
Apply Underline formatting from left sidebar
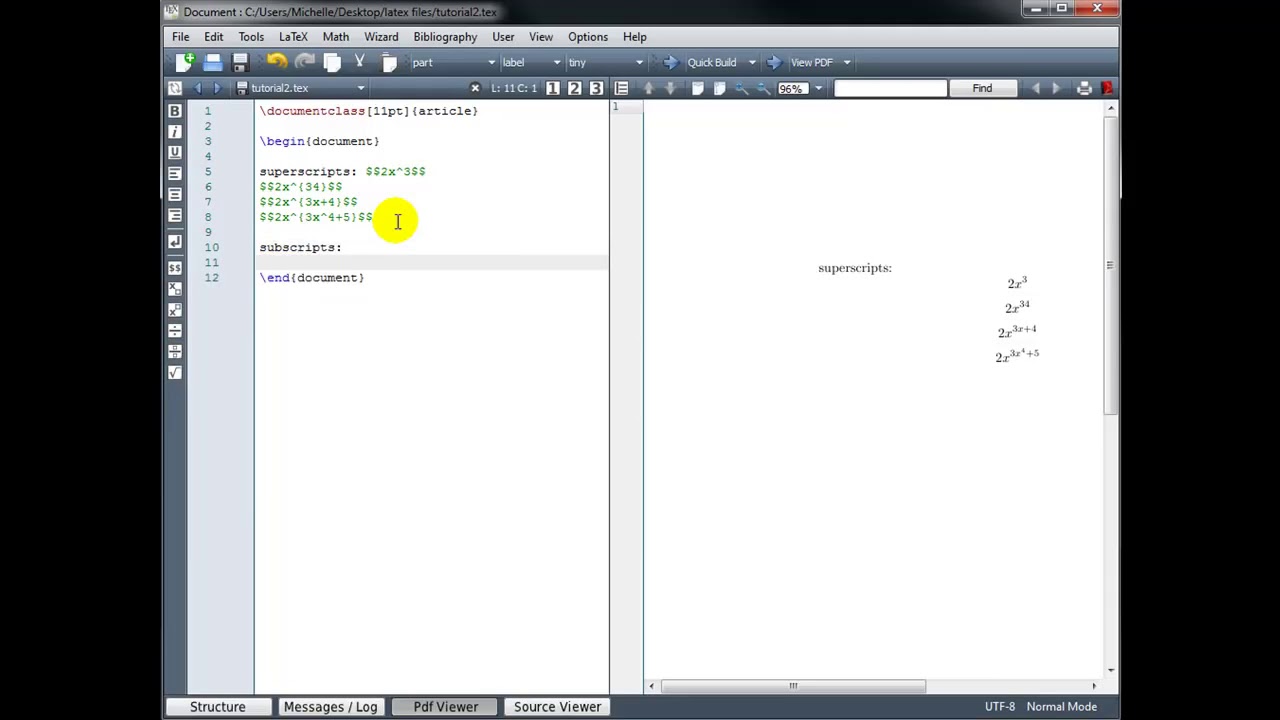[175, 152]
